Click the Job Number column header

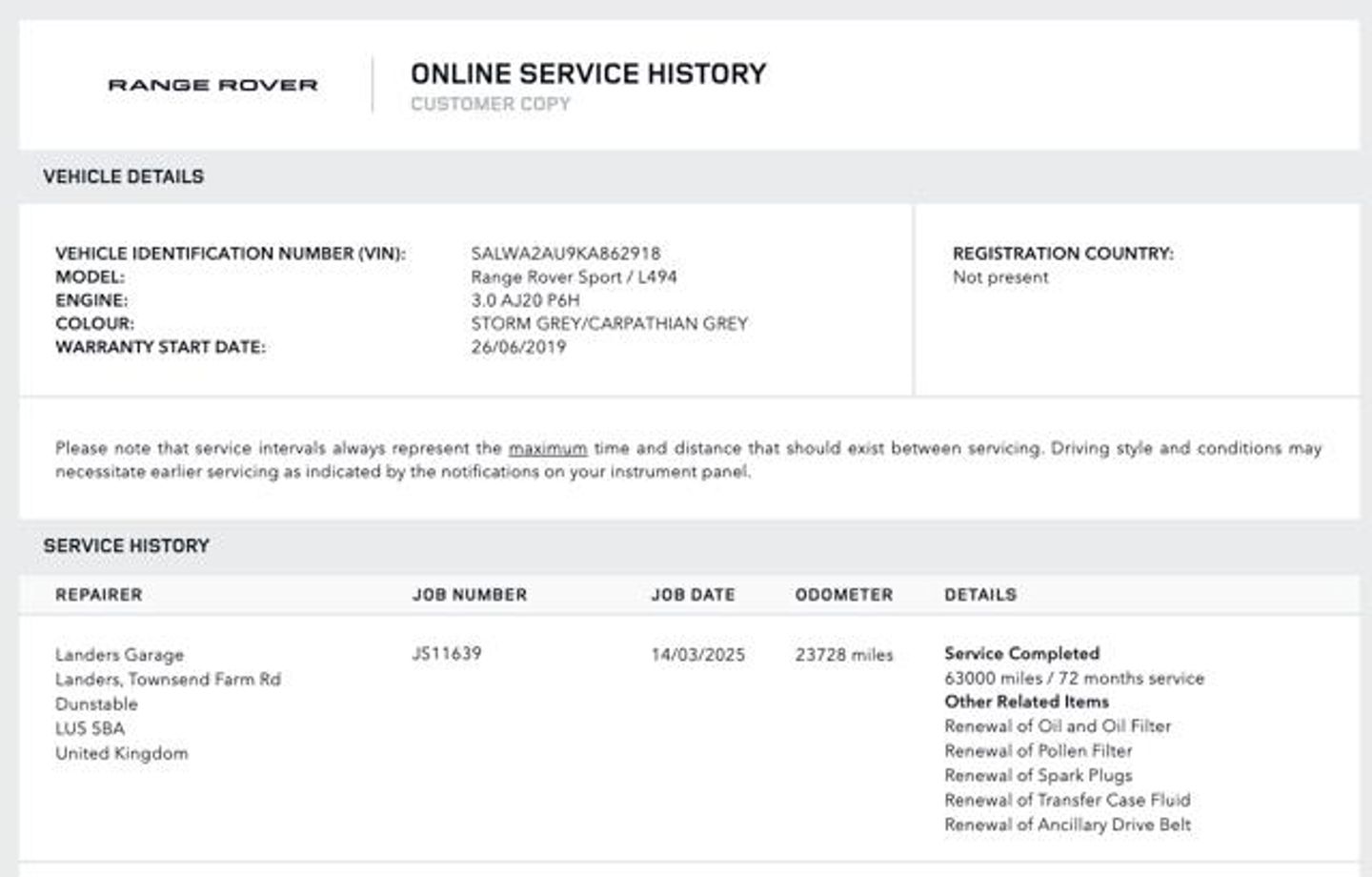469,595
